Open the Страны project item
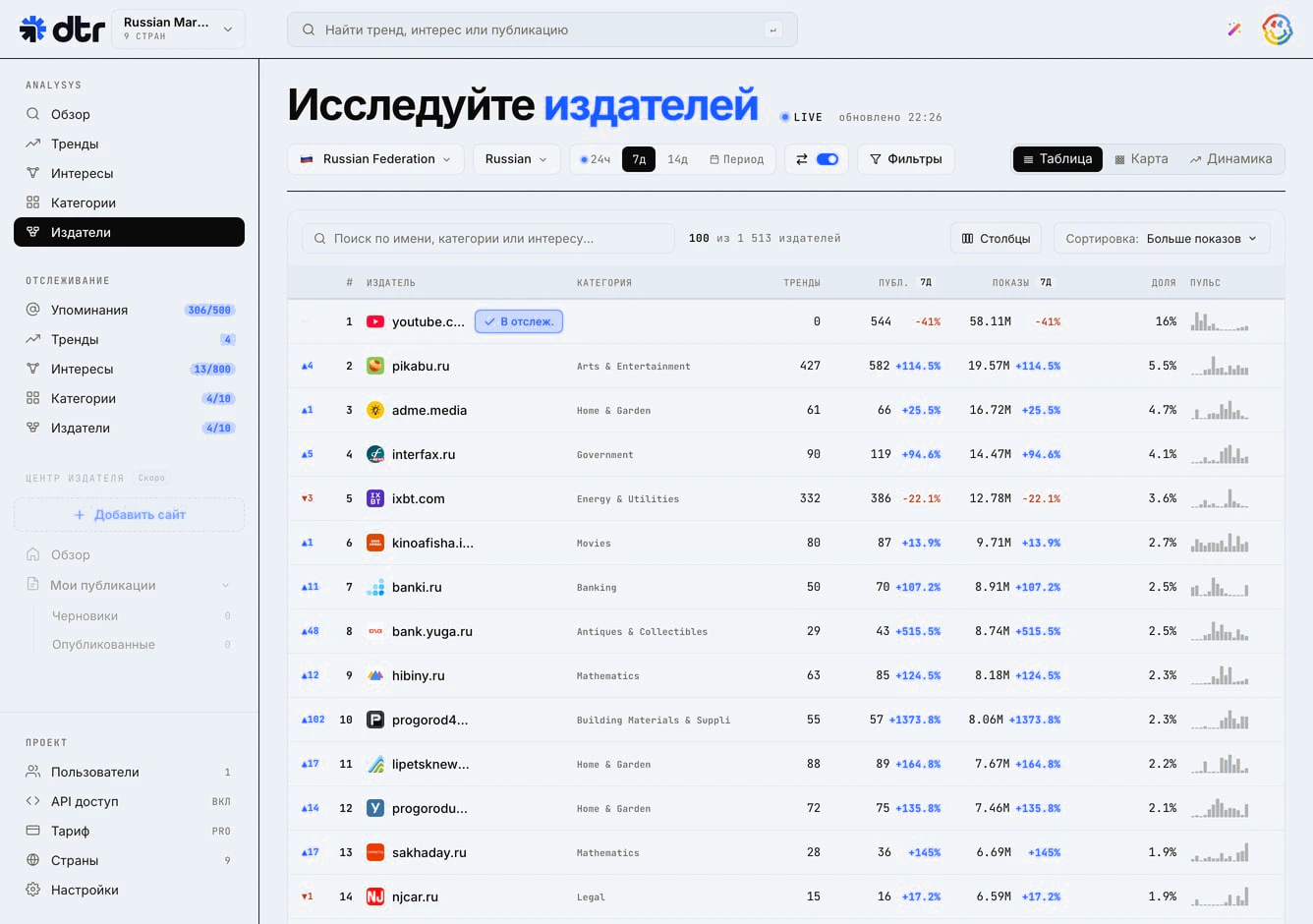Viewport: 1313px width, 924px height. click(129, 860)
